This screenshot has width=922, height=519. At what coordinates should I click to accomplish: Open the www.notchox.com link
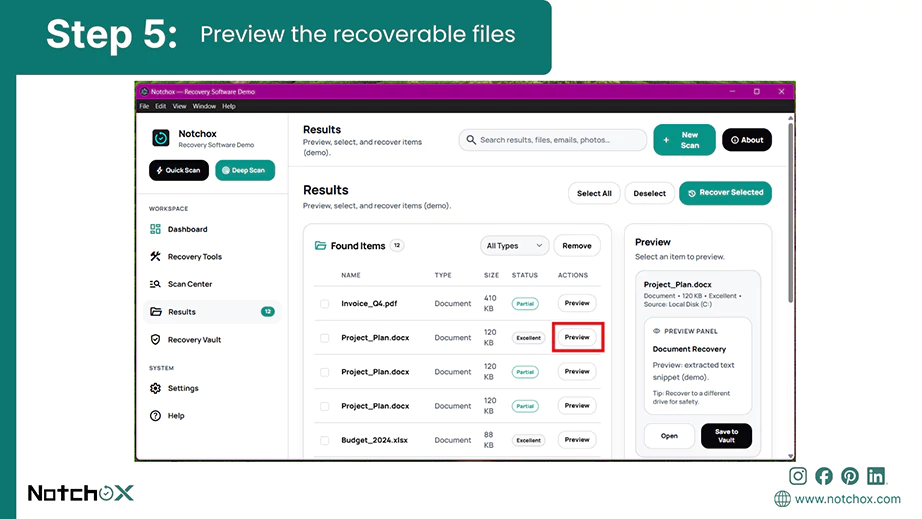(847, 499)
